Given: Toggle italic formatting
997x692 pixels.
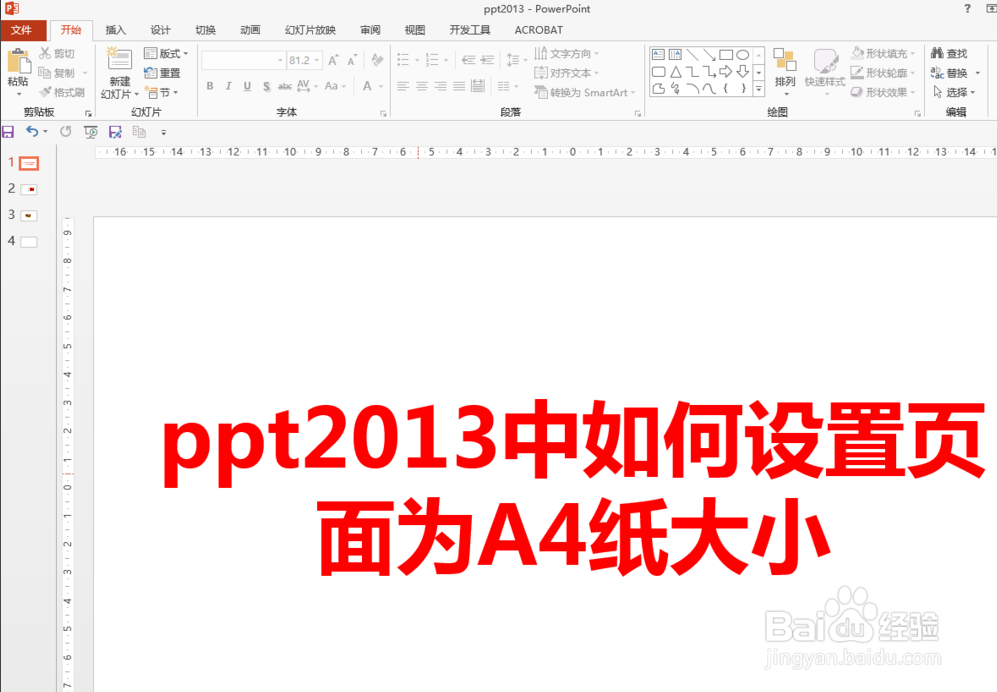Looking at the screenshot, I should [228, 86].
